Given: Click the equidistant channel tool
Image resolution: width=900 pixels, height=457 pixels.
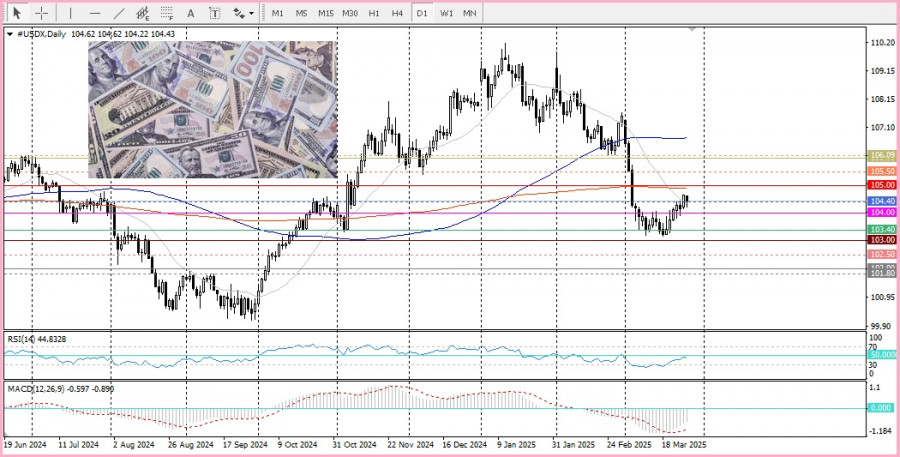Looking at the screenshot, I should pos(143,13).
